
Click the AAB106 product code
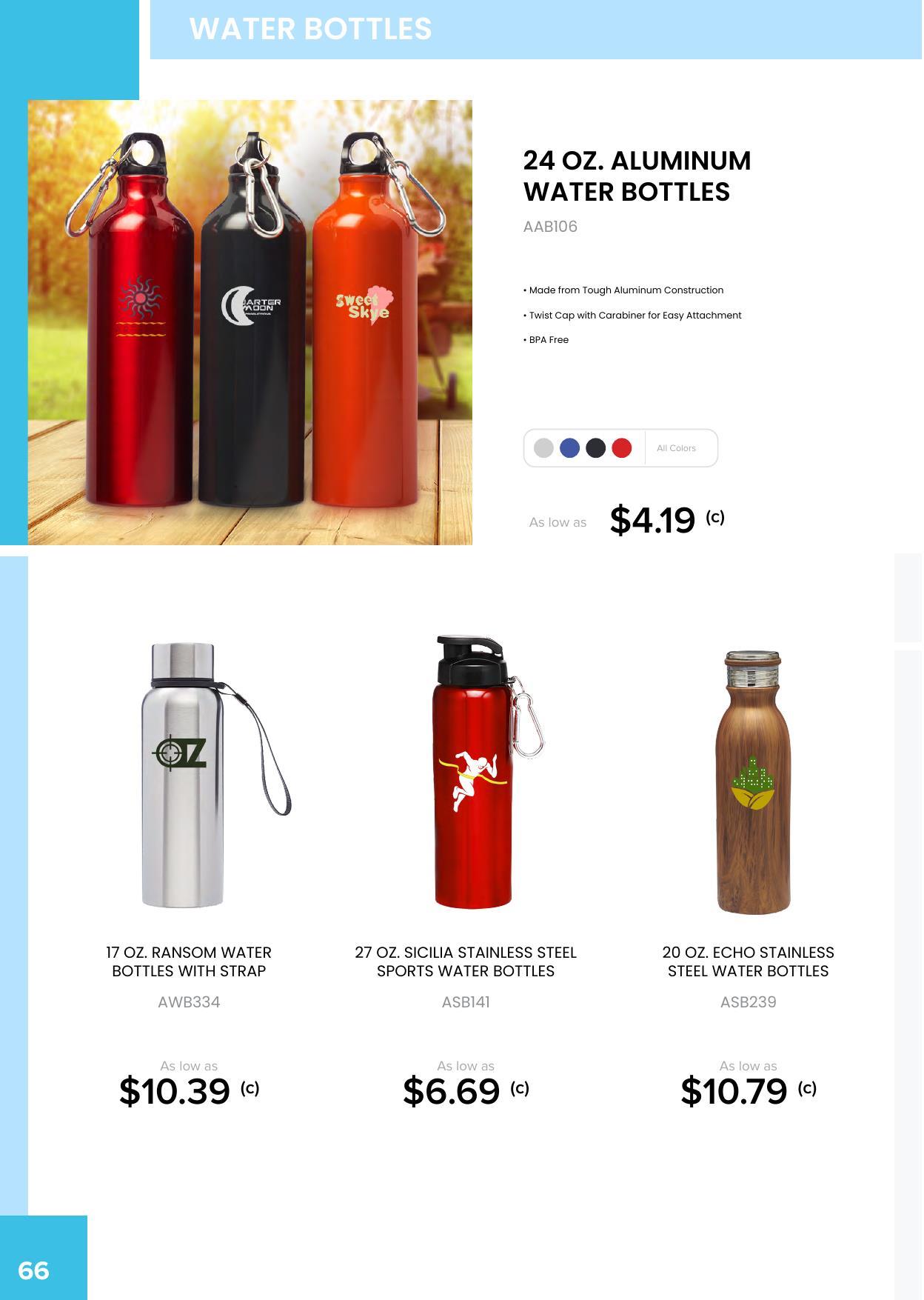(550, 227)
